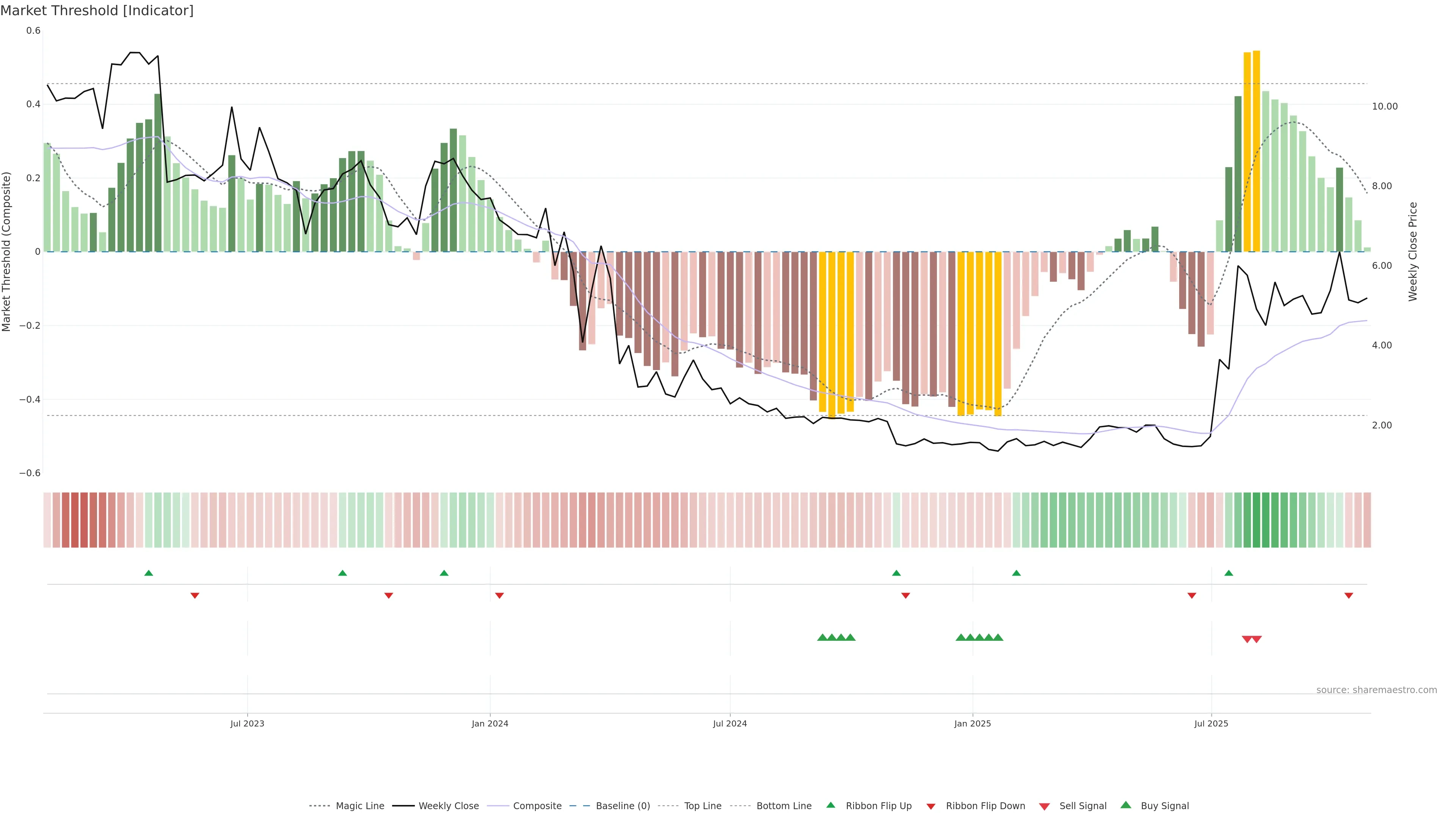This screenshot has height=819, width=1456.
Task: Toggle the Composite legend entry
Action: 537,806
